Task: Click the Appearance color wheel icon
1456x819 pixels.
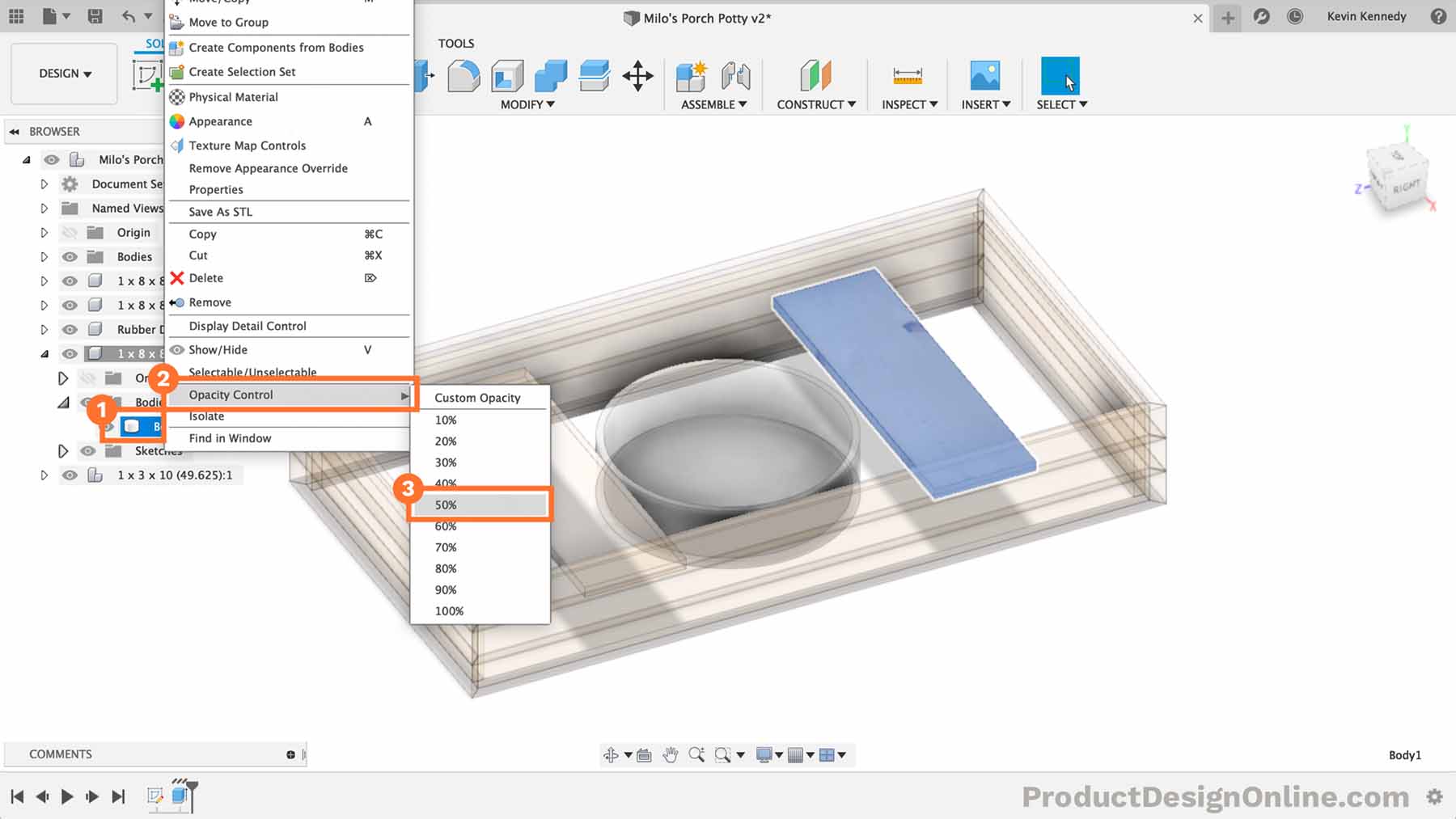Action: 177,121
